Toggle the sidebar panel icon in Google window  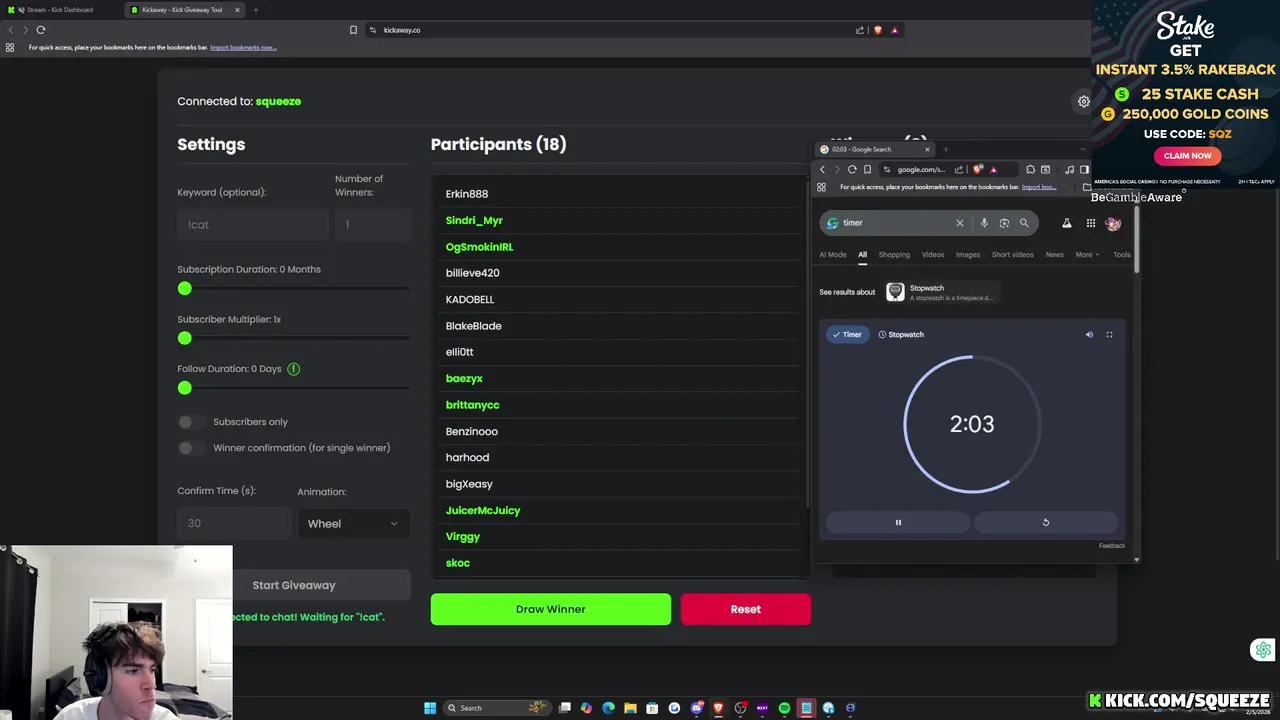(1084, 170)
